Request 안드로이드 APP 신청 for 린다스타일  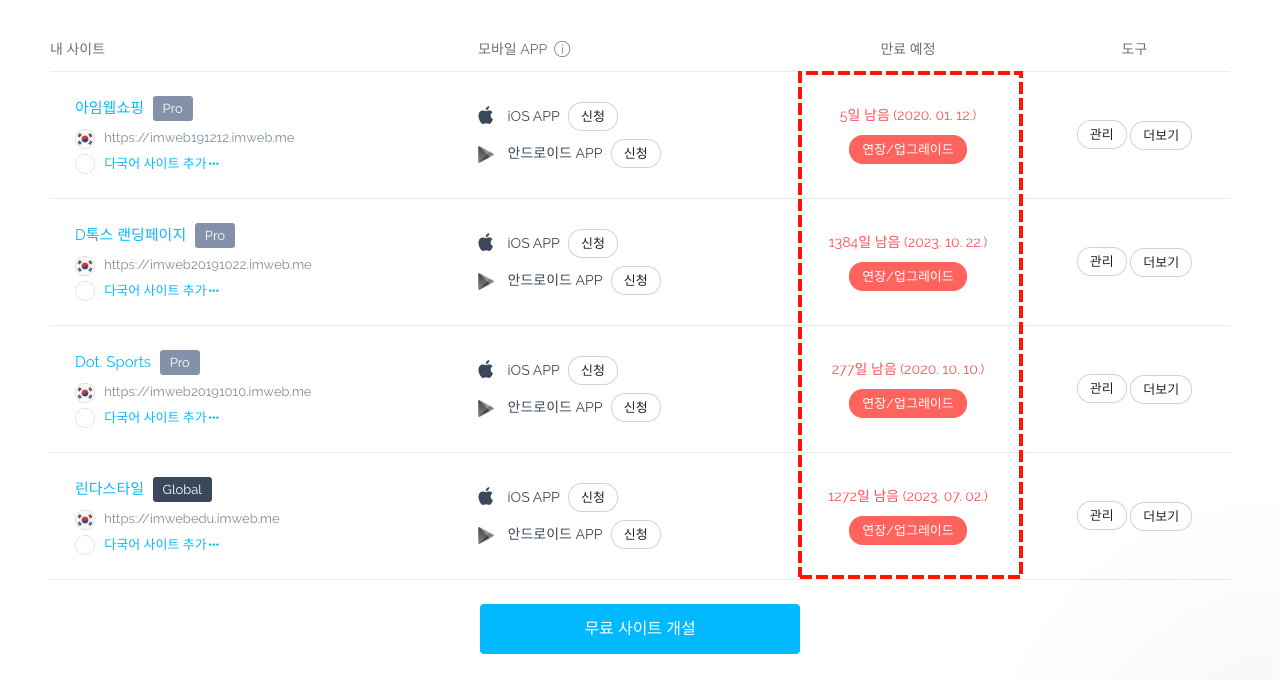tap(636, 534)
